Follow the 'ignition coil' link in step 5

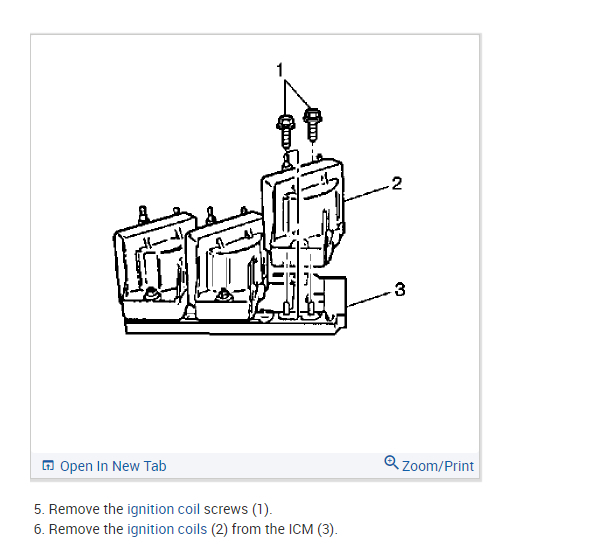(x=164, y=509)
